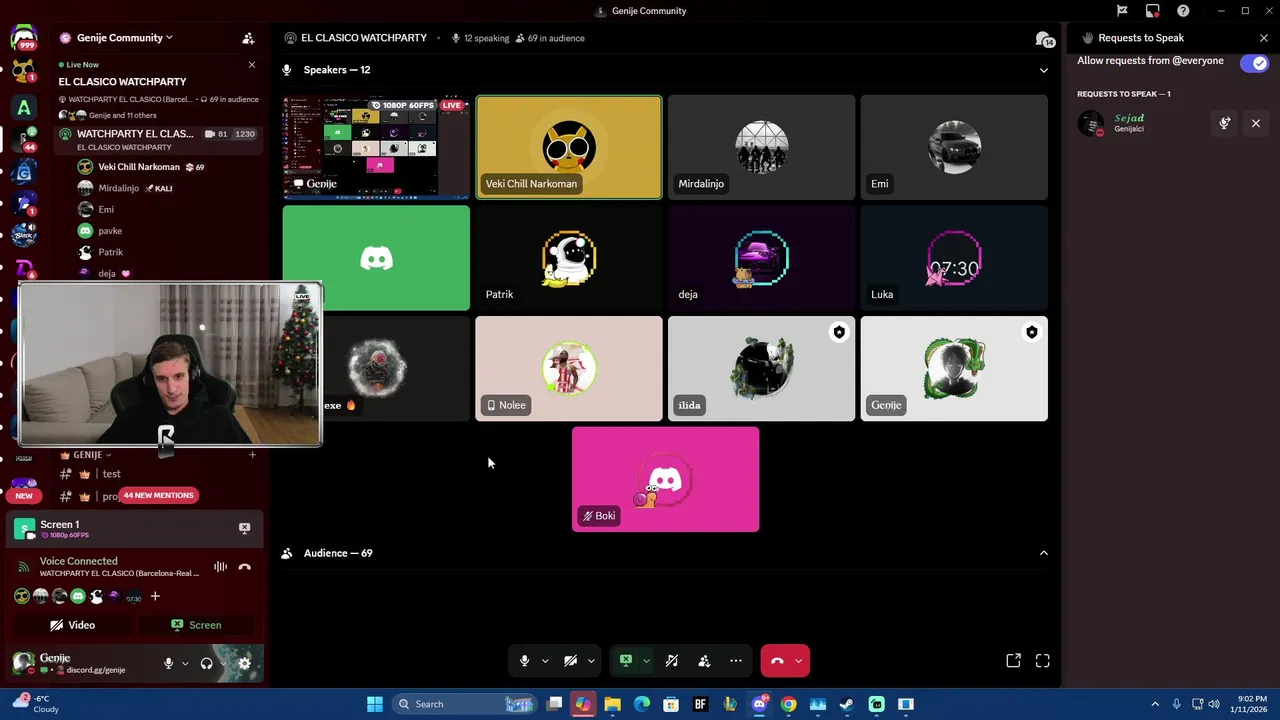Click move-to-audience icon in call toolbar
The height and width of the screenshot is (720, 1280).
704,661
